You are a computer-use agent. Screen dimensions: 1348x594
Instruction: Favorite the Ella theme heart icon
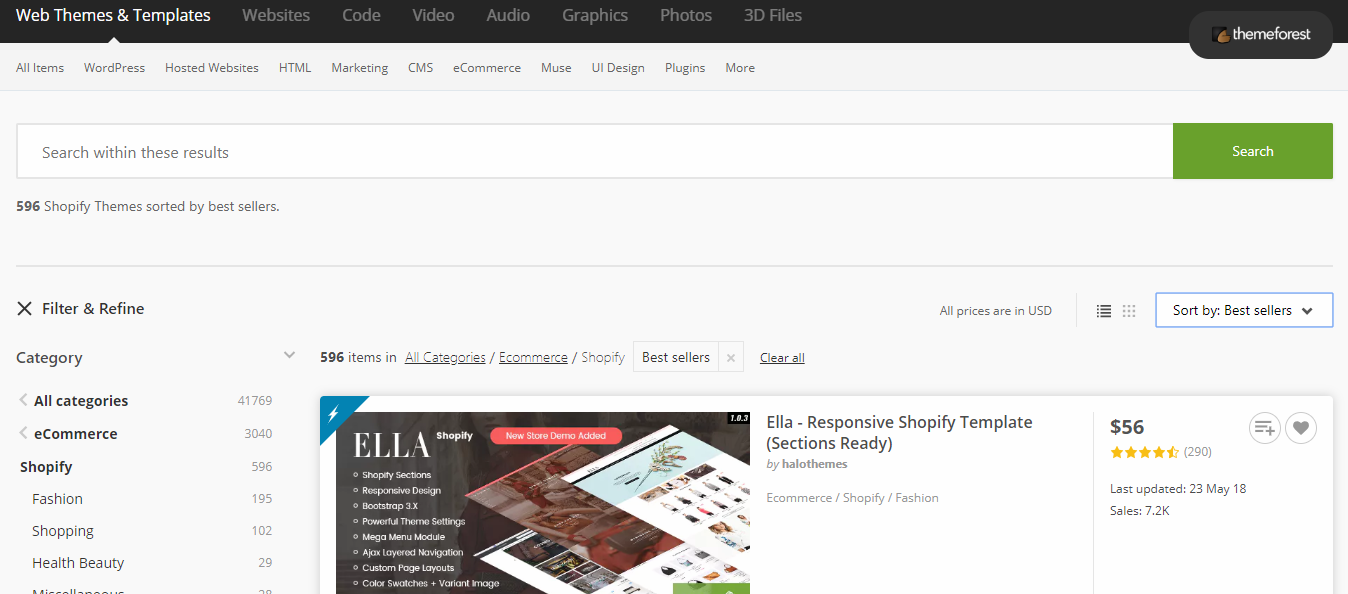1301,428
